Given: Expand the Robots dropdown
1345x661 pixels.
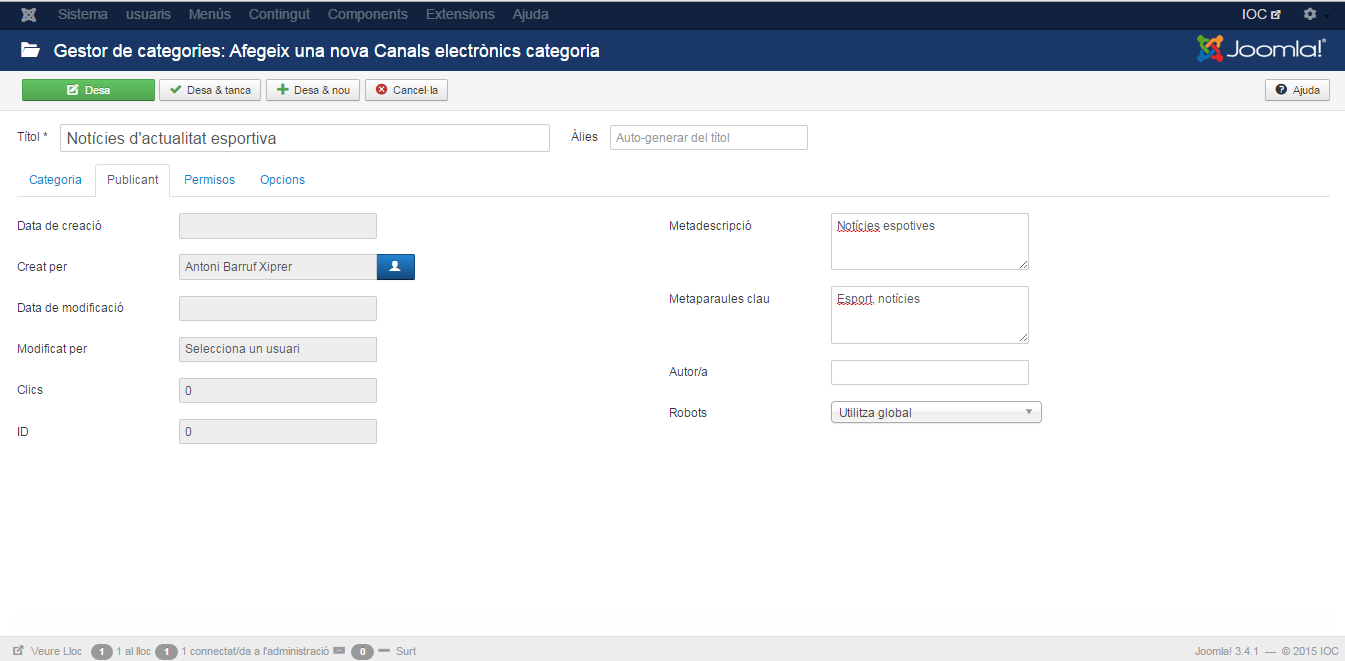Looking at the screenshot, I should pyautogui.click(x=936, y=412).
